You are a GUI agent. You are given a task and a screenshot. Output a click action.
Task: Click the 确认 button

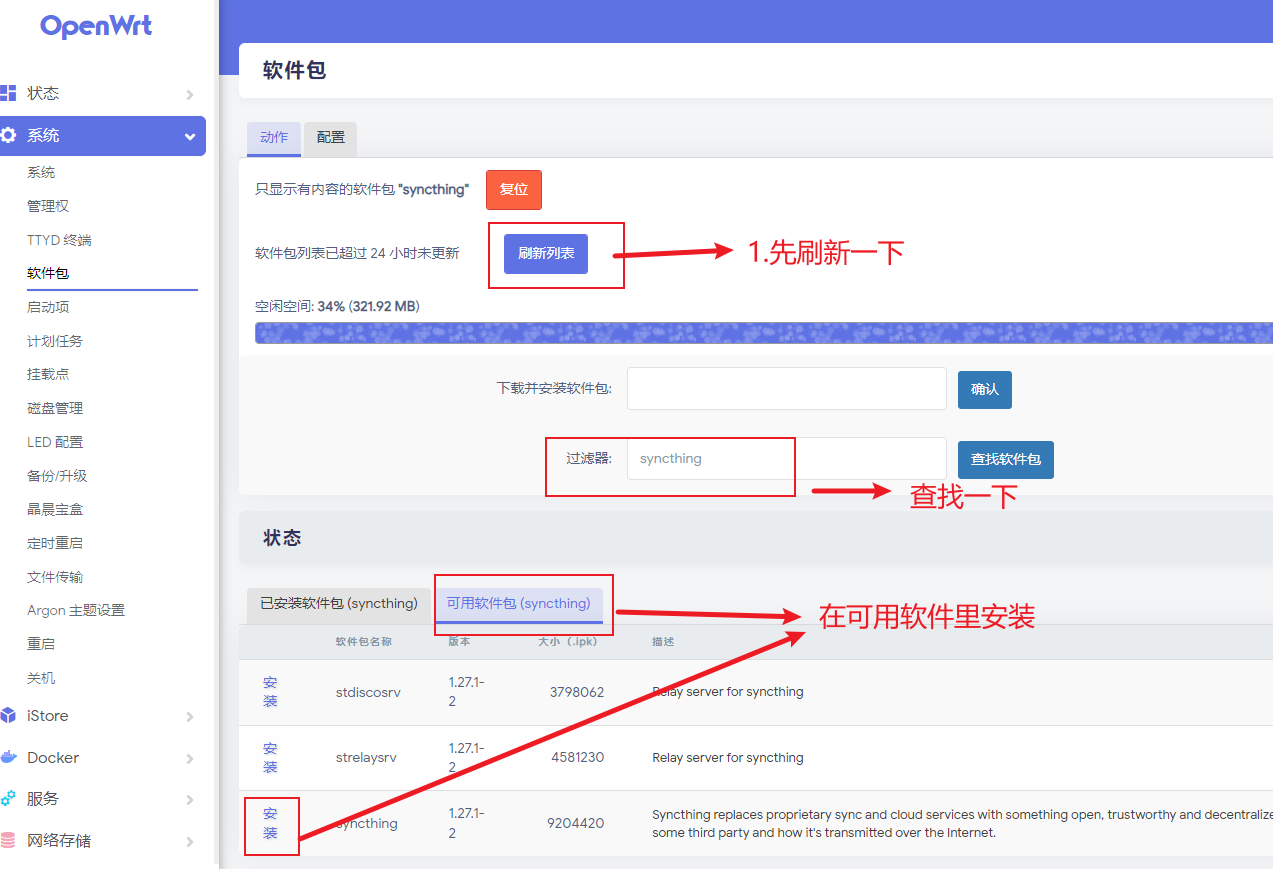[985, 389]
